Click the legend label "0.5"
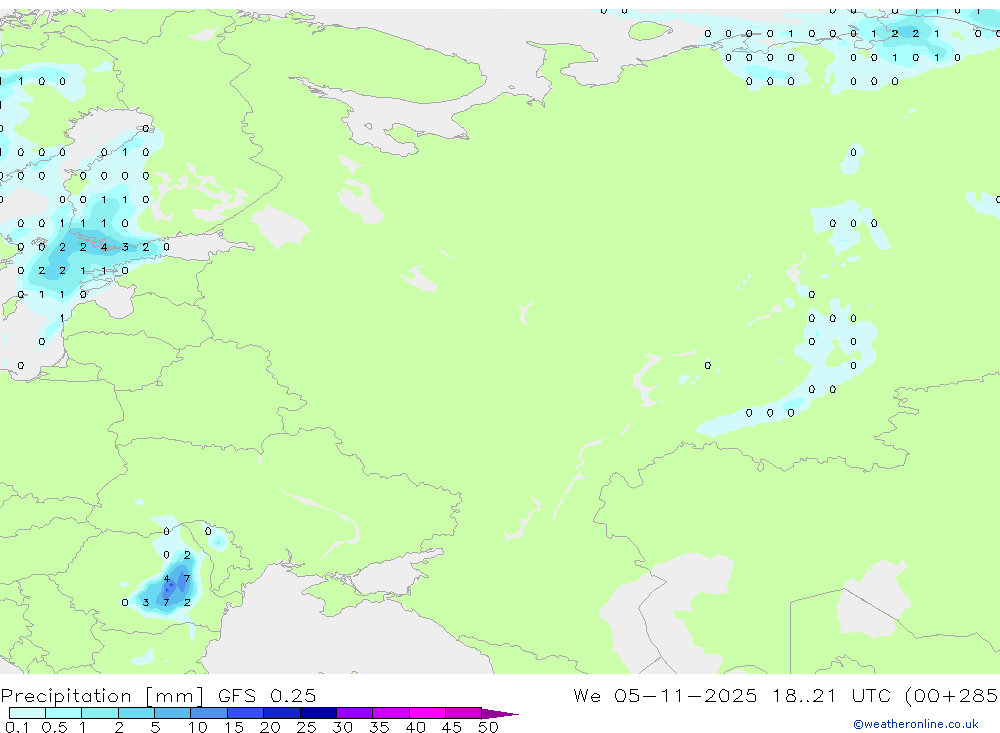 click(x=54, y=727)
